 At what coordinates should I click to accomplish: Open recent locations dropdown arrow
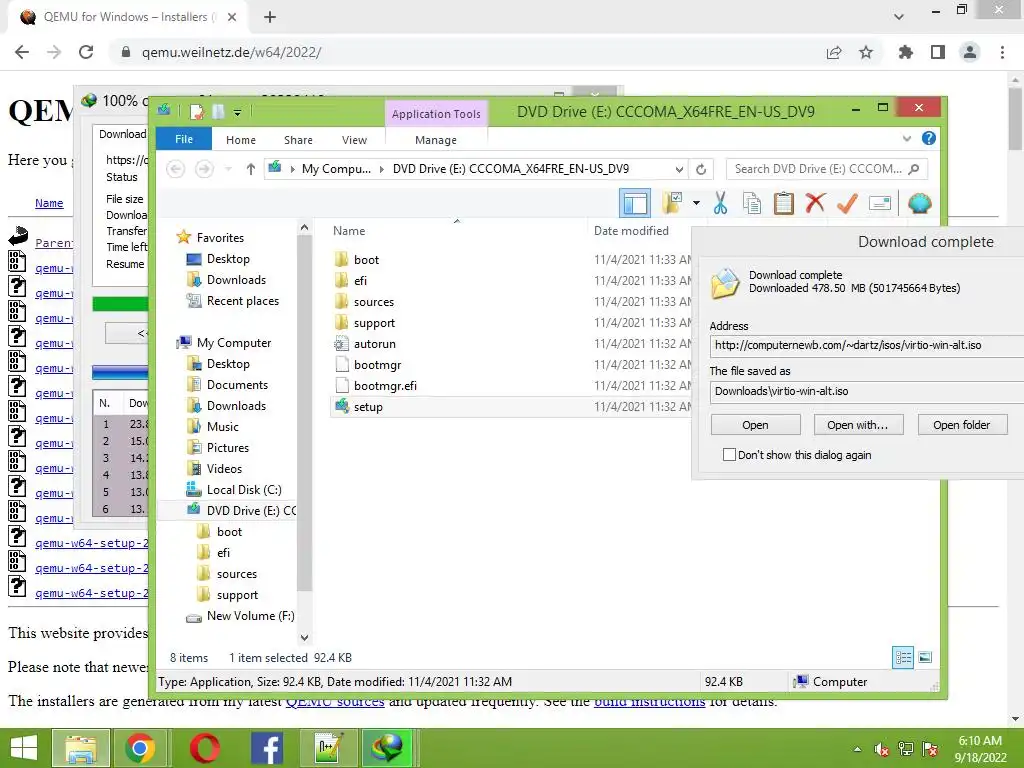pos(228,169)
